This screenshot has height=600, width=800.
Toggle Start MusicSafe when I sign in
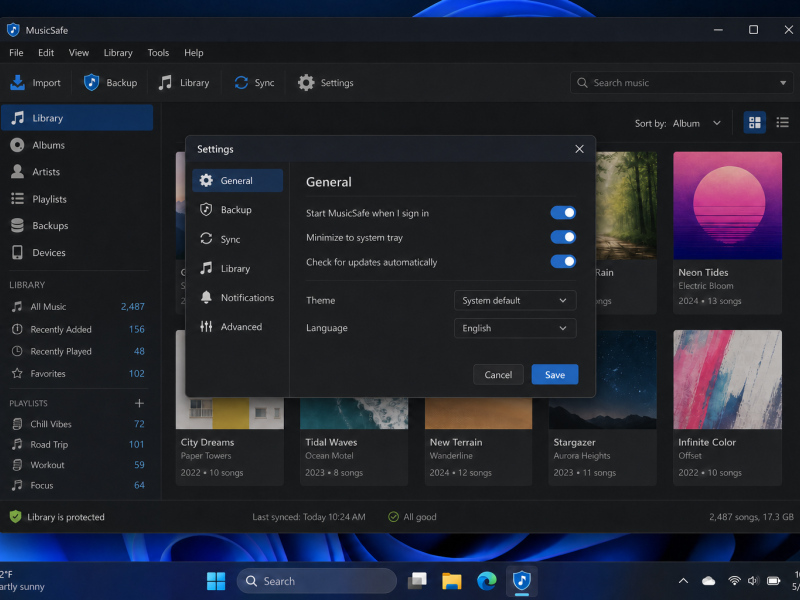[563, 213]
